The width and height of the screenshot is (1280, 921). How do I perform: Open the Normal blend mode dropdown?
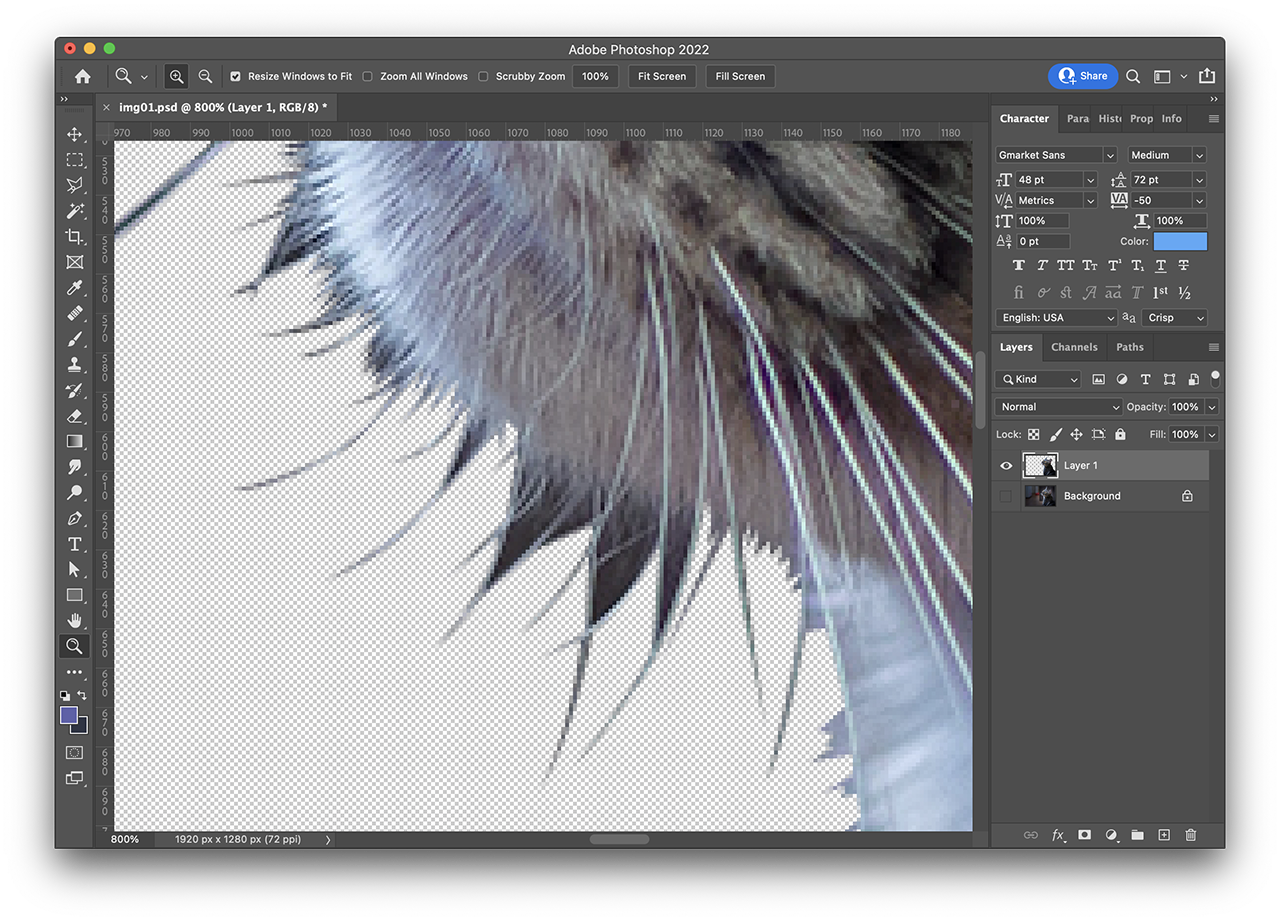(x=1059, y=407)
